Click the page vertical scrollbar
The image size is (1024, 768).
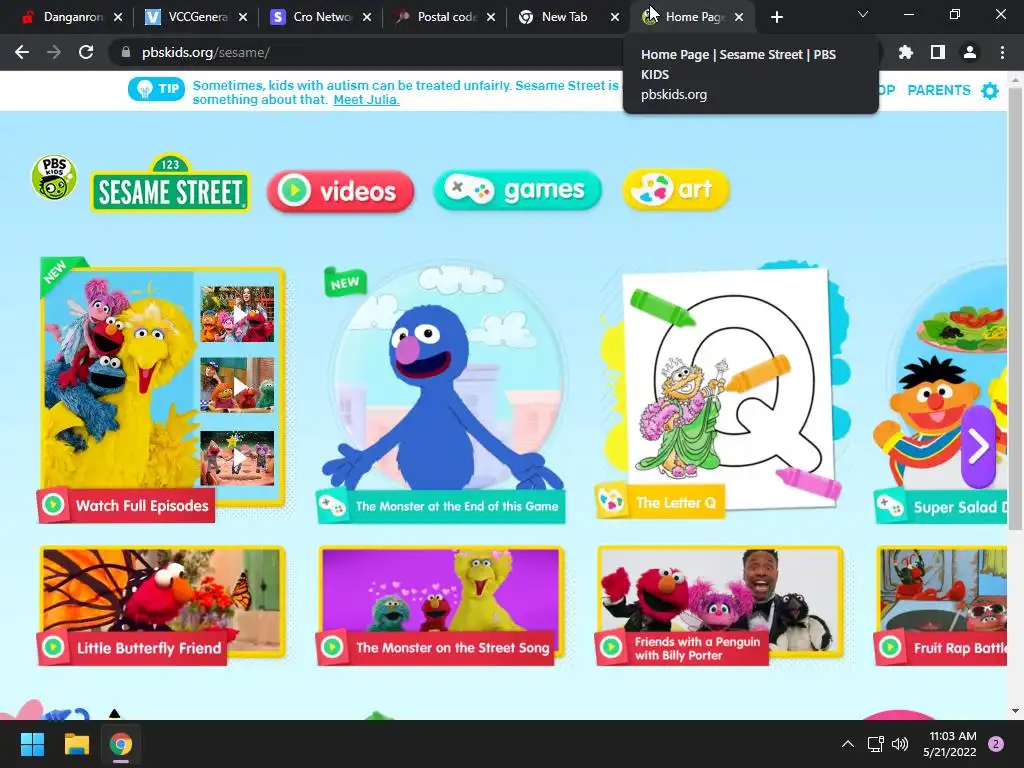pos(1015,307)
